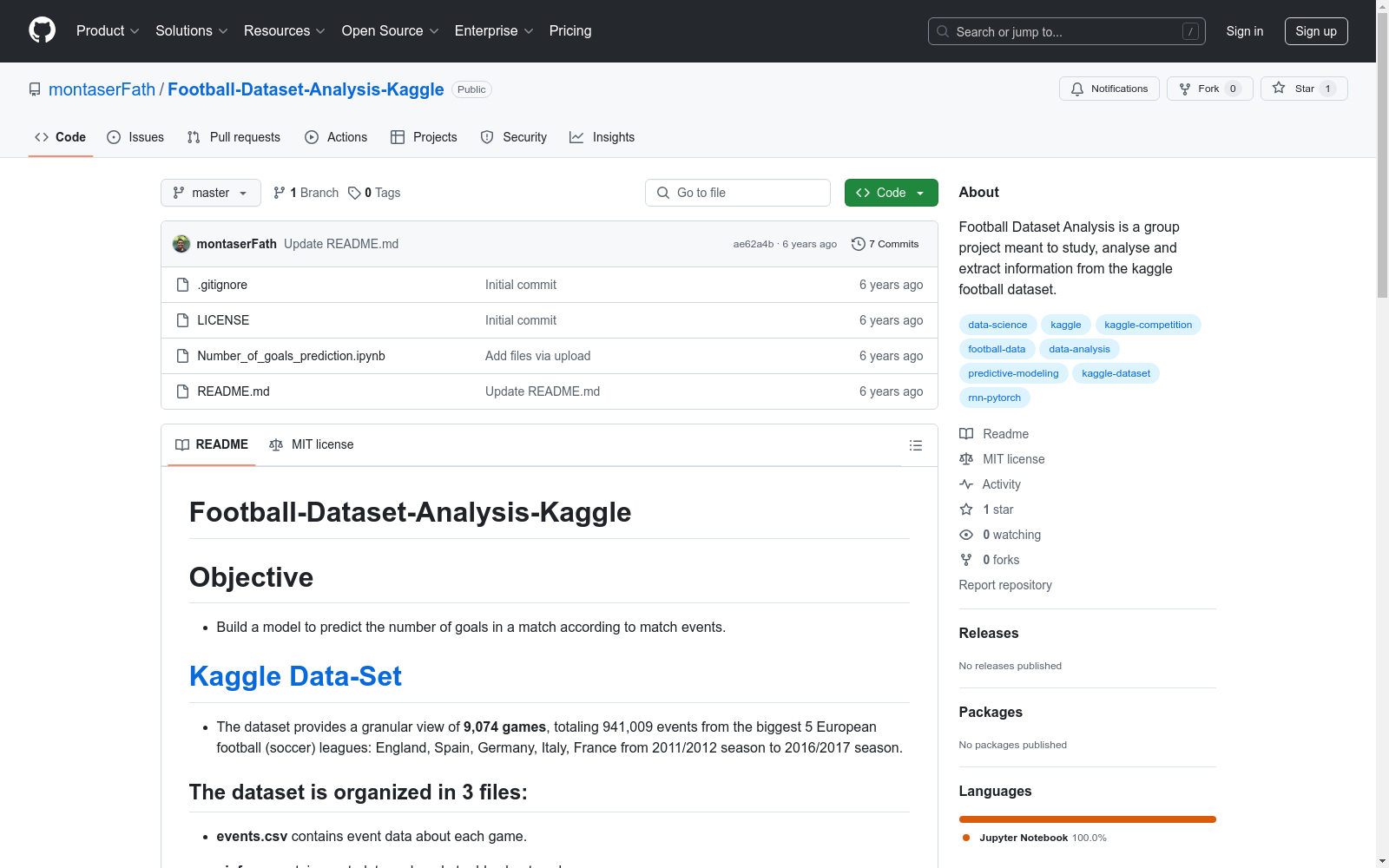Click the Update README.md commit message for README.md
The height and width of the screenshot is (868, 1389).
[x=543, y=391]
